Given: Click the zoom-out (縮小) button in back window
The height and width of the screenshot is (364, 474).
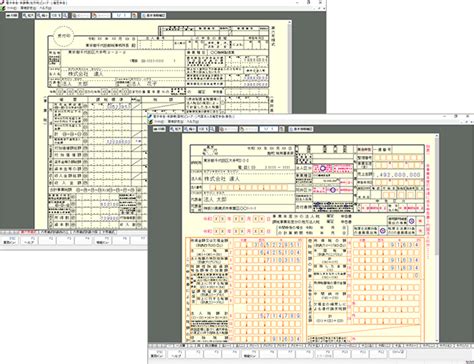Looking at the screenshot, I should [42, 15].
